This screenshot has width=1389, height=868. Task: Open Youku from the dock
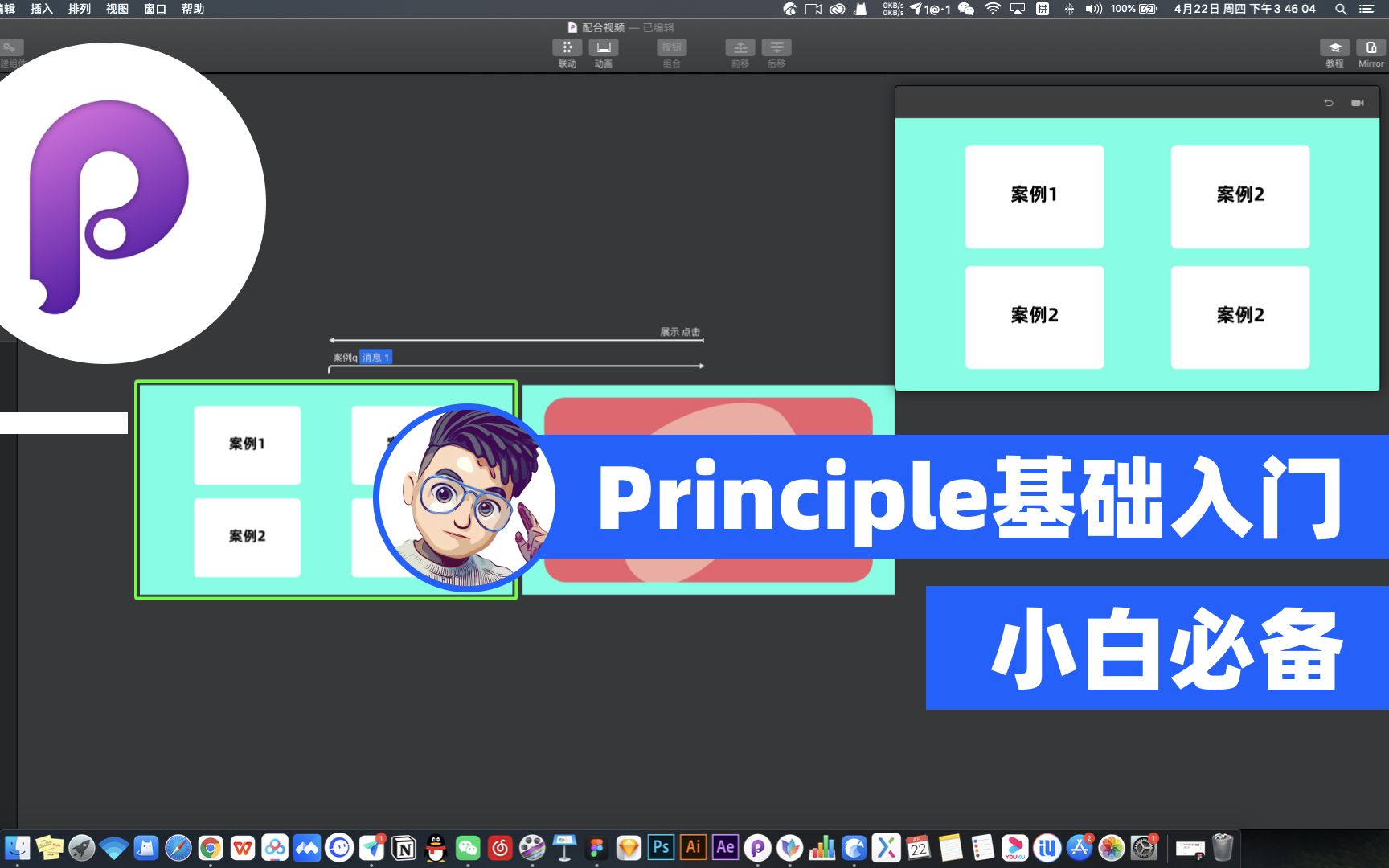1014,848
